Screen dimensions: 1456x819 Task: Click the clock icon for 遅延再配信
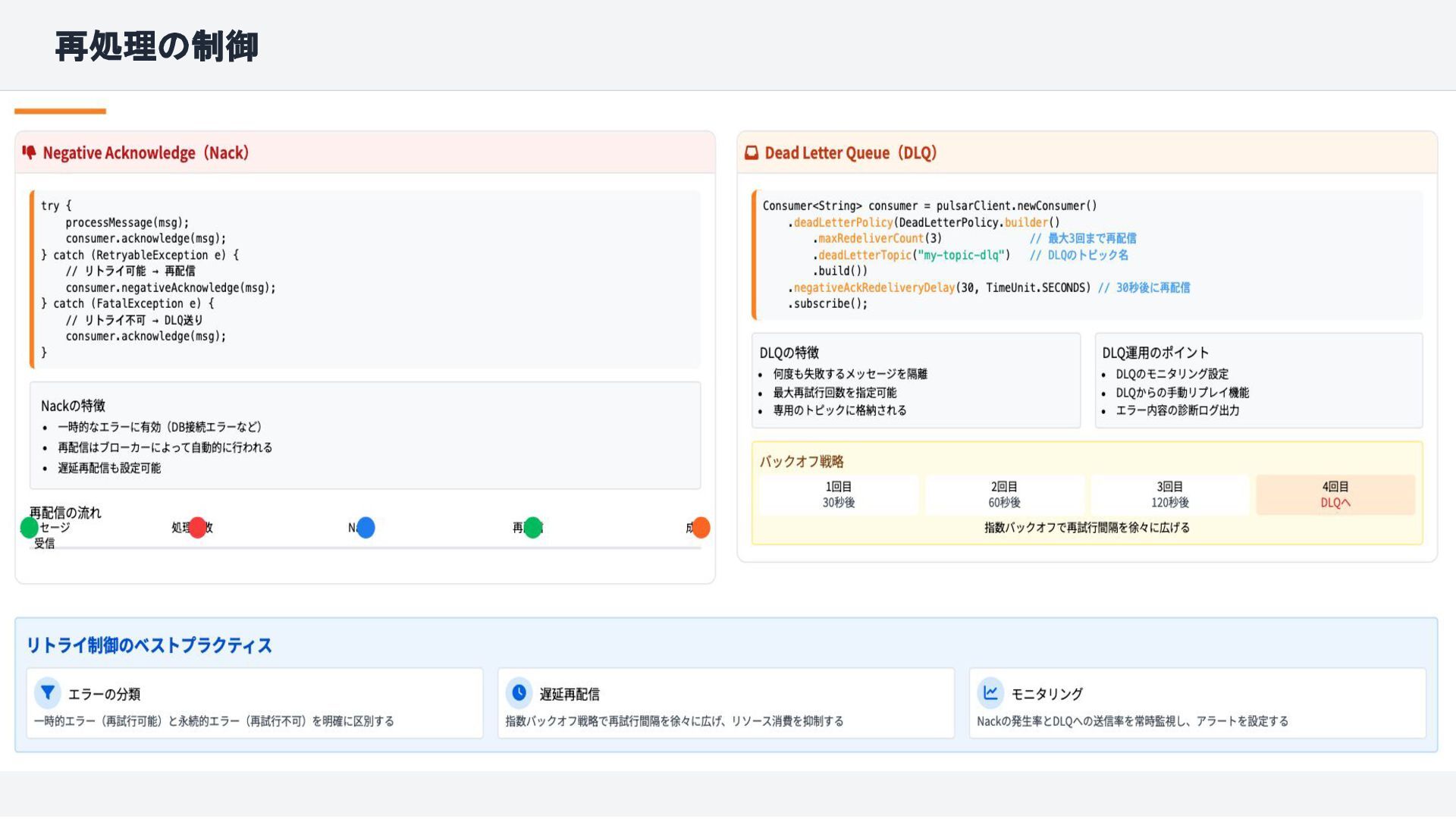(x=519, y=692)
